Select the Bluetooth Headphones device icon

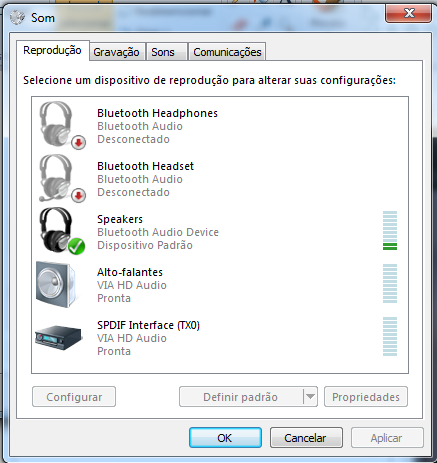pos(59,125)
